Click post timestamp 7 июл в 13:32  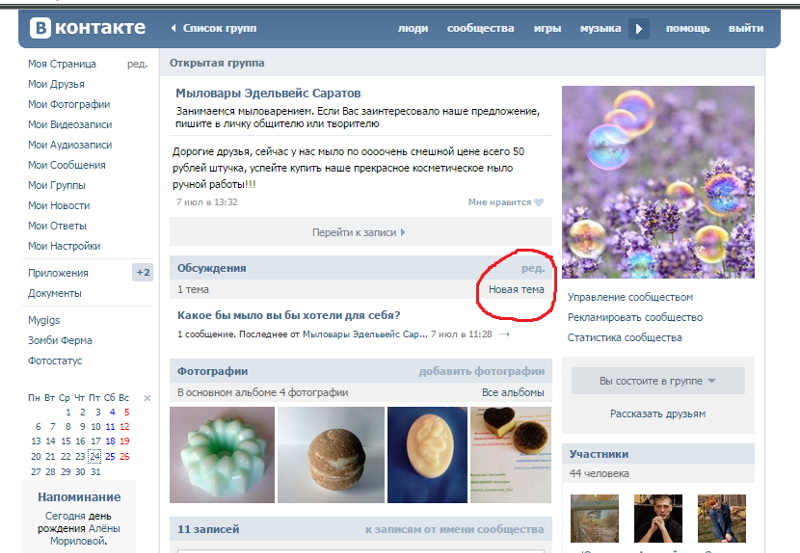point(207,203)
